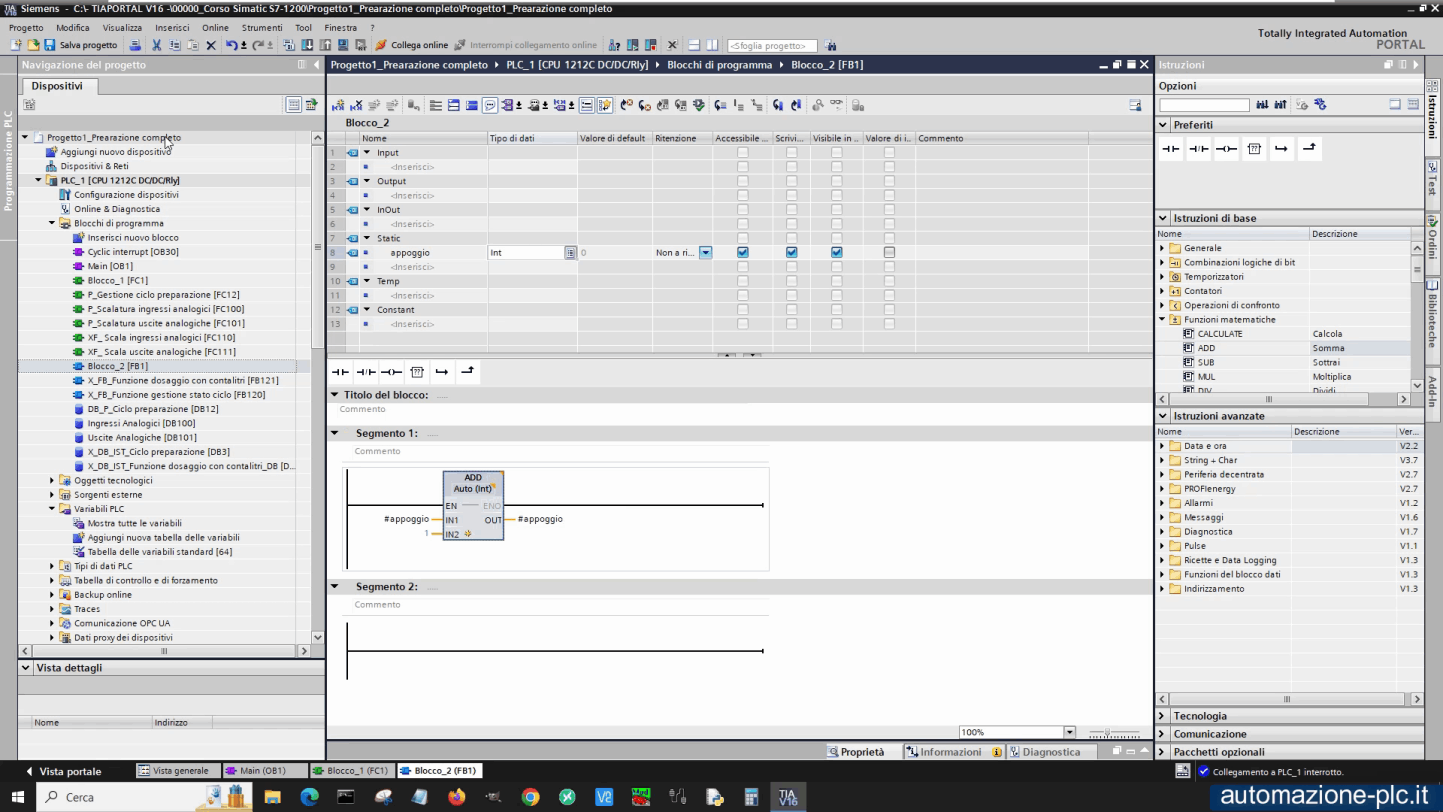The image size is (1443, 812).
Task: Click the coil icon in Preferiti panel
Action: [1226, 149]
